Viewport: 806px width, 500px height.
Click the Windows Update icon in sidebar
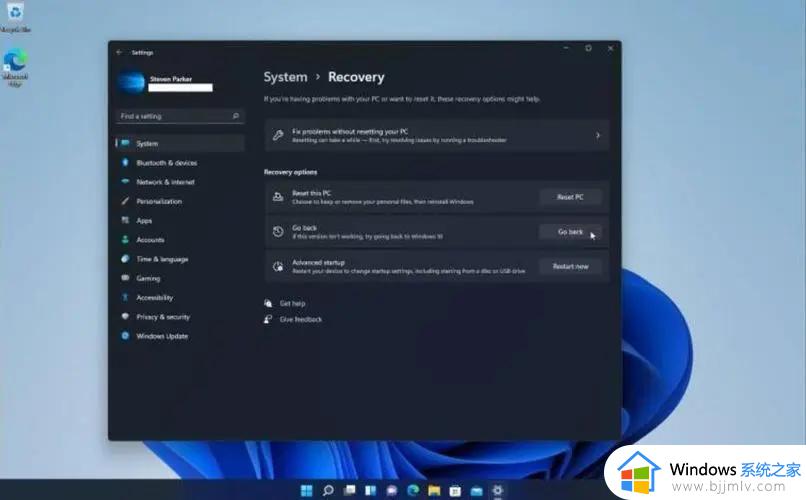click(125, 336)
